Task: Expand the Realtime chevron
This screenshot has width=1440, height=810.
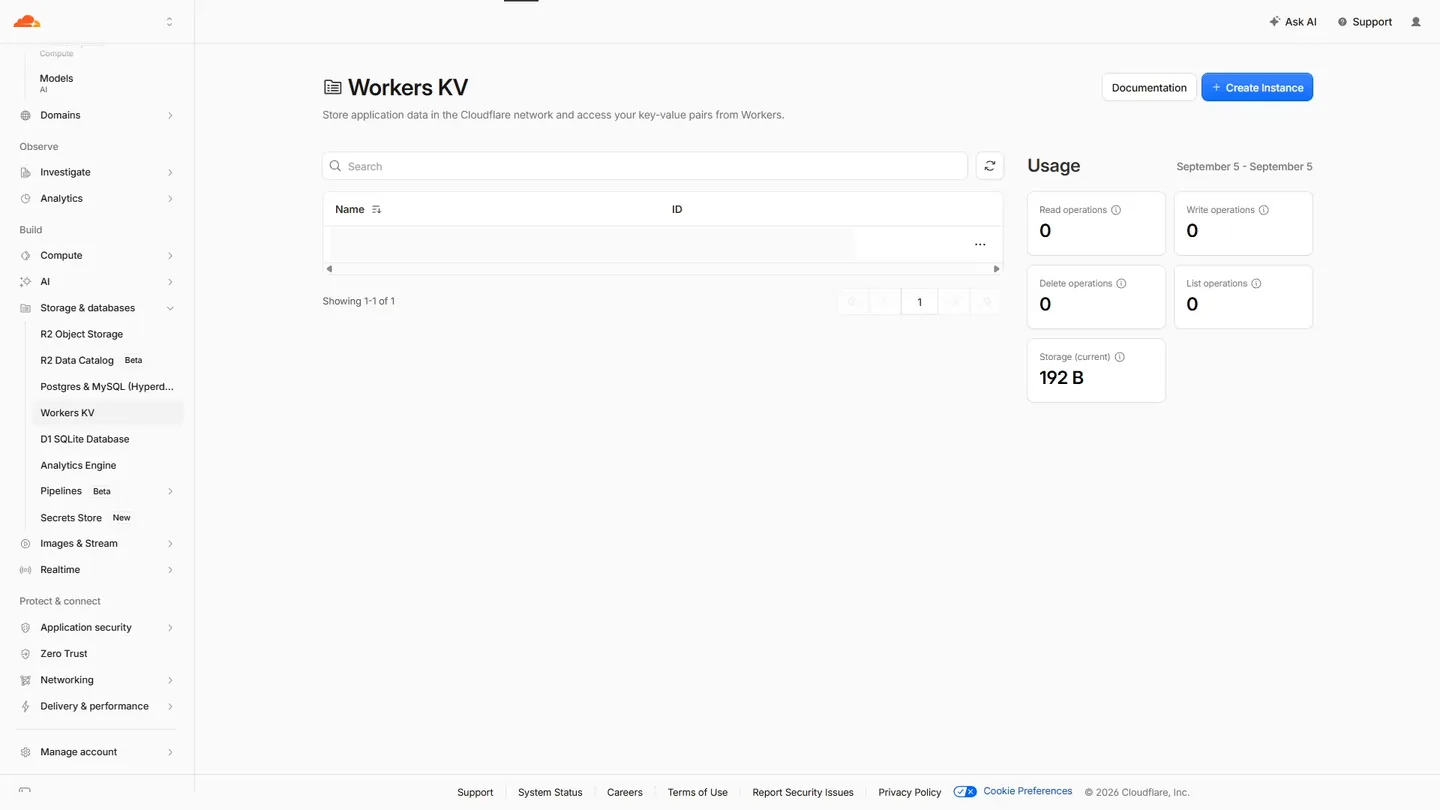Action: click(x=170, y=569)
